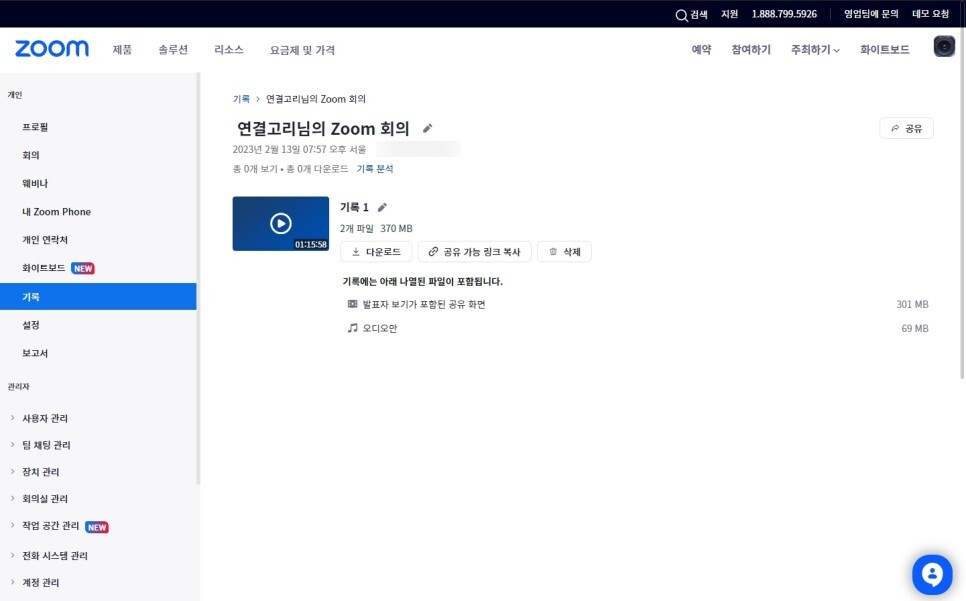Viewport: 966px width, 601px height.
Task: Click the 301 MB file size
Action: click(912, 304)
